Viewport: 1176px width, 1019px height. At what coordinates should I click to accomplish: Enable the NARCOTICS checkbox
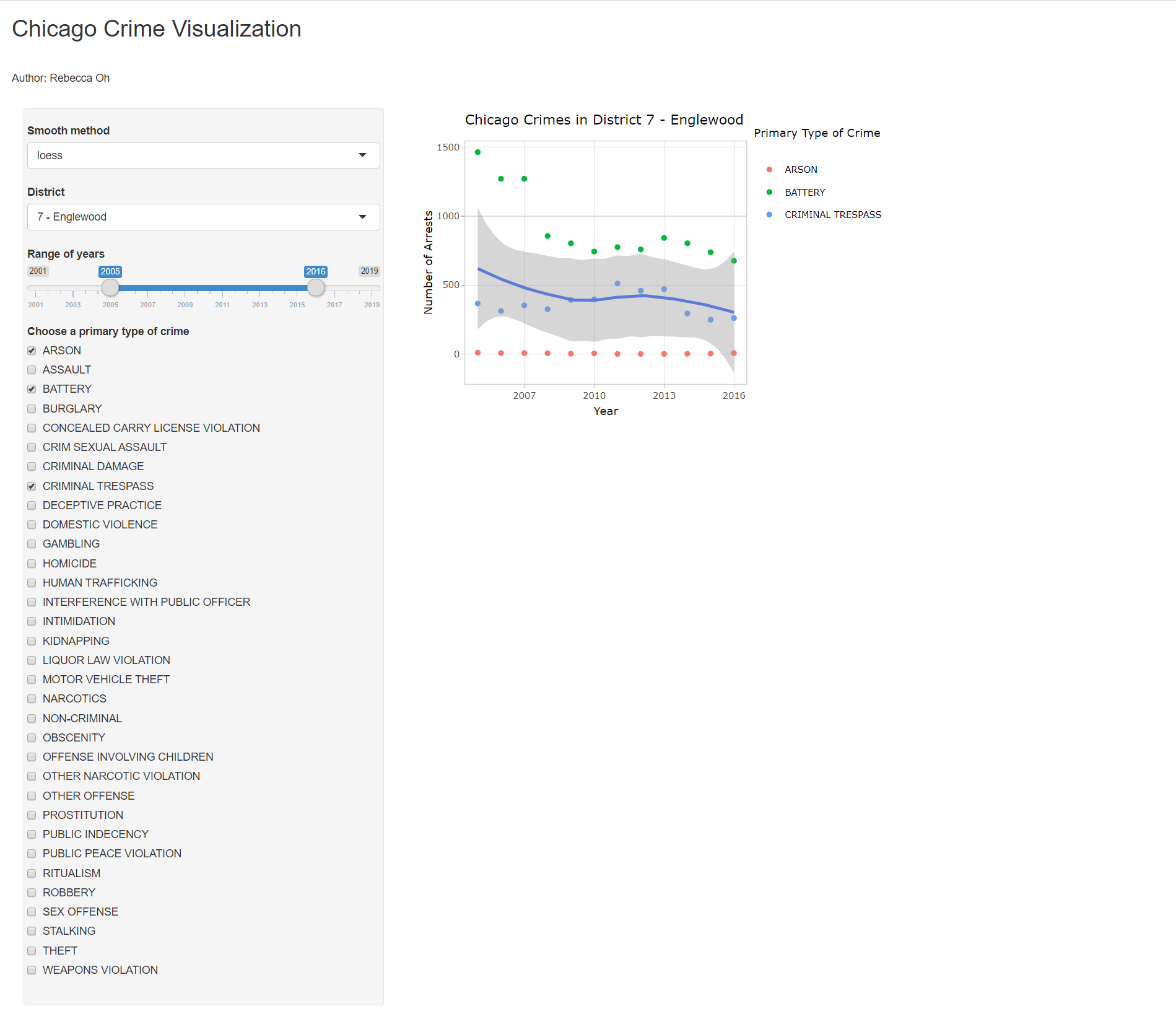point(32,699)
